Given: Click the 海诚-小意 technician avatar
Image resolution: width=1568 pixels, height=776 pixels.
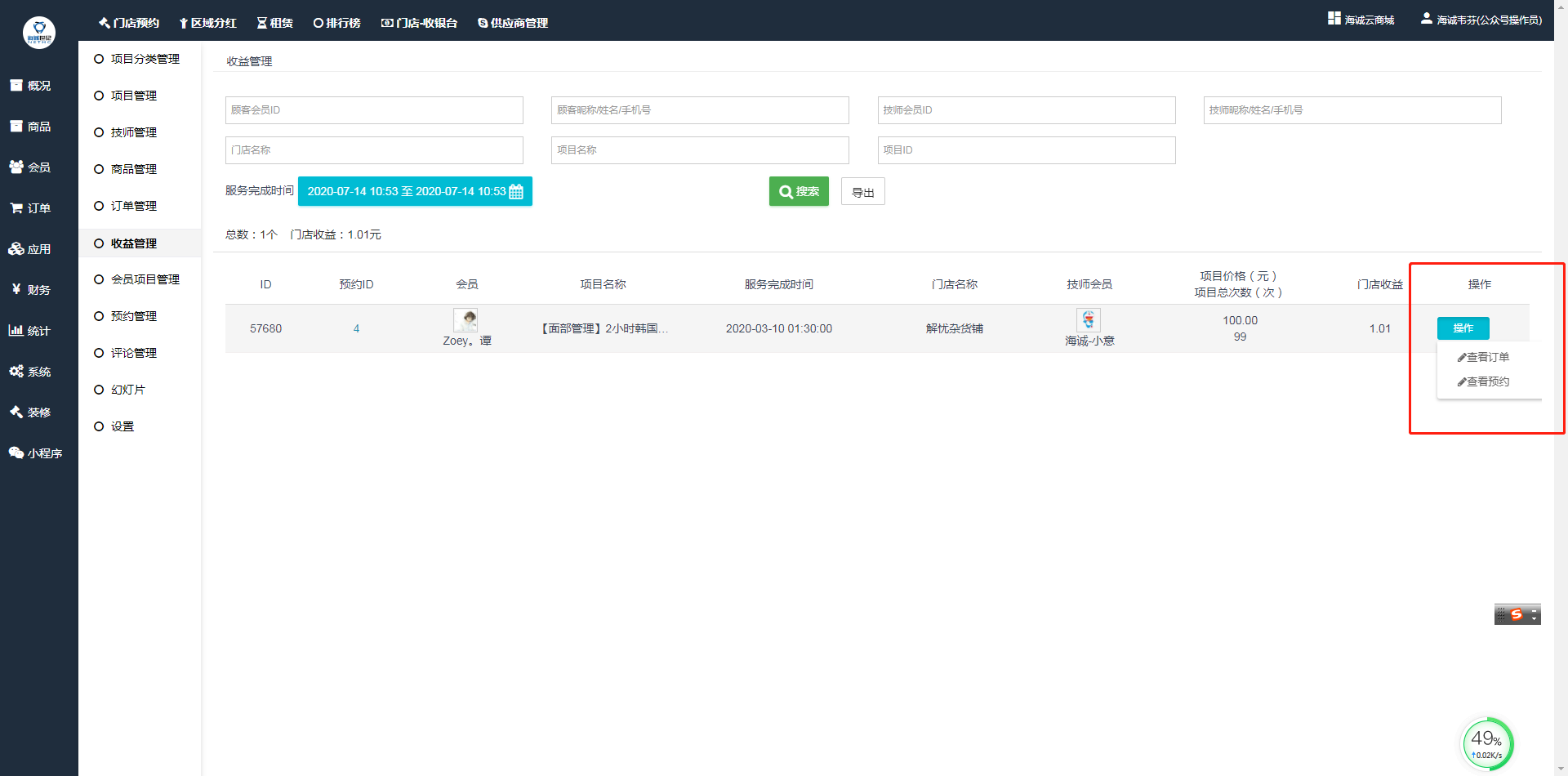Looking at the screenshot, I should (x=1089, y=319).
